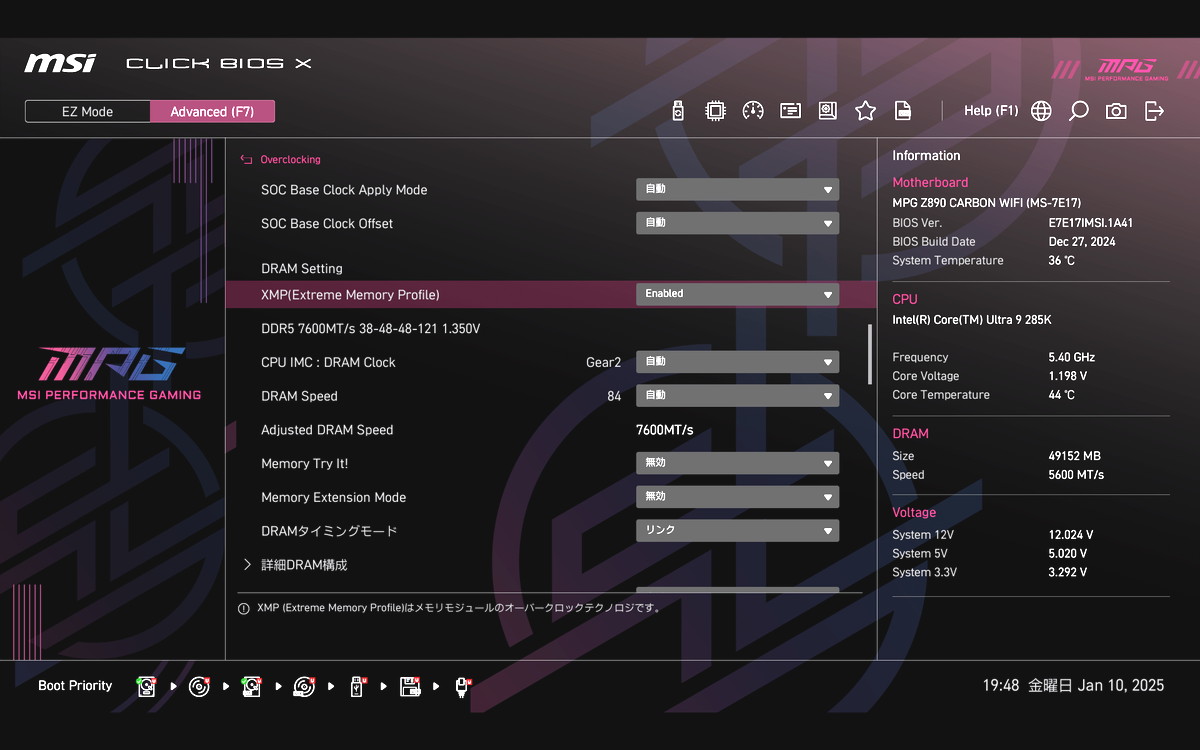This screenshot has width=1200, height=750.
Task: Click the MSI logo at top left
Action: coord(60,63)
